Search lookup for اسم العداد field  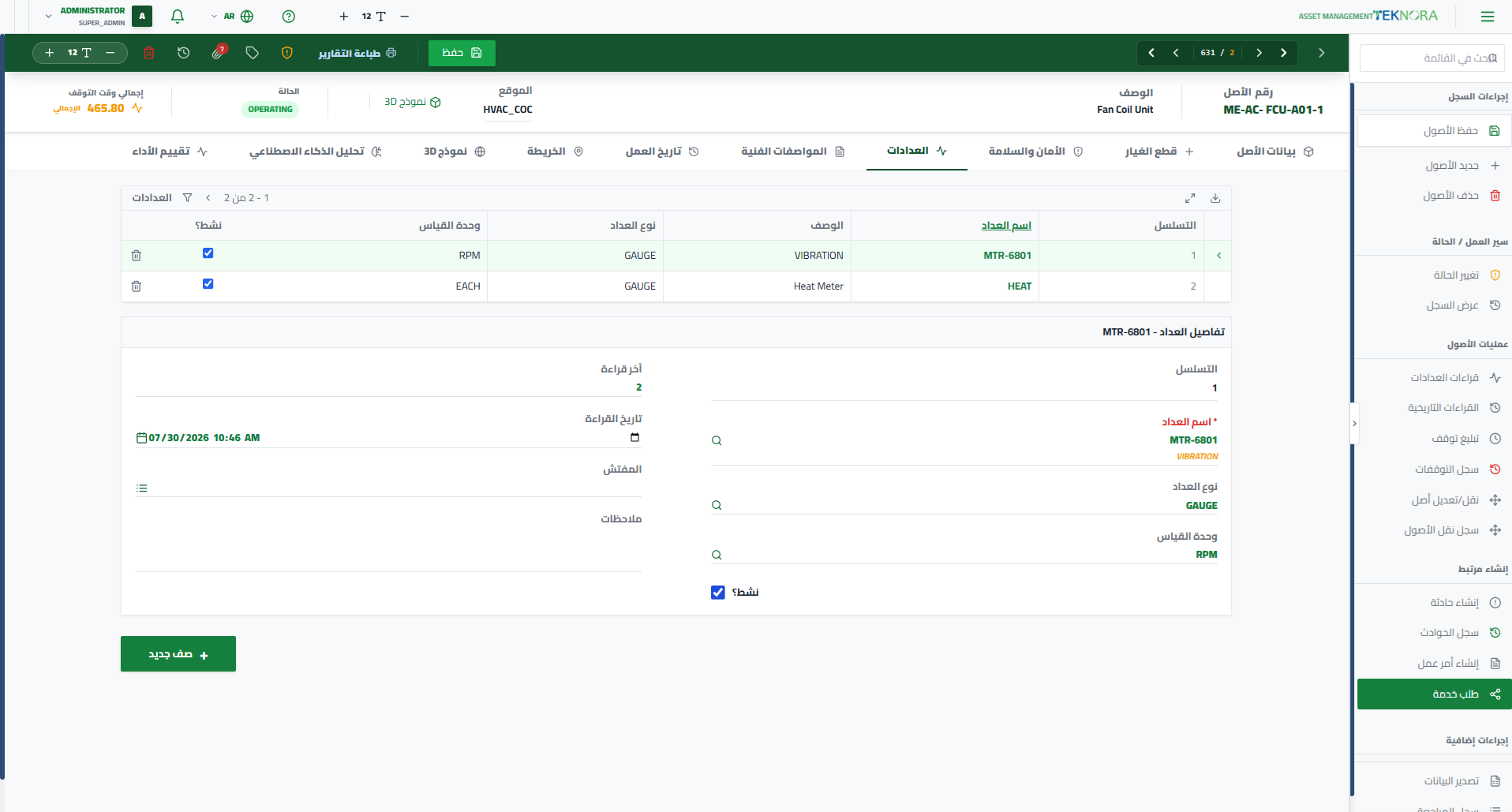pos(717,441)
